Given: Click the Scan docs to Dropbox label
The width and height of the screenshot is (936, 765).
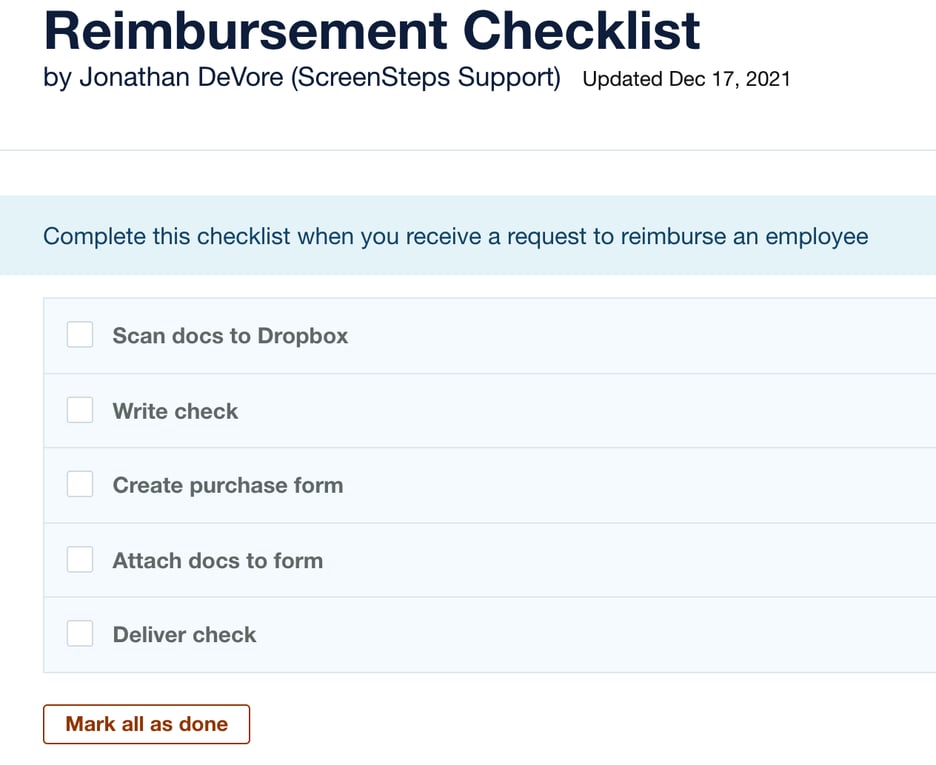Looking at the screenshot, I should [x=230, y=336].
